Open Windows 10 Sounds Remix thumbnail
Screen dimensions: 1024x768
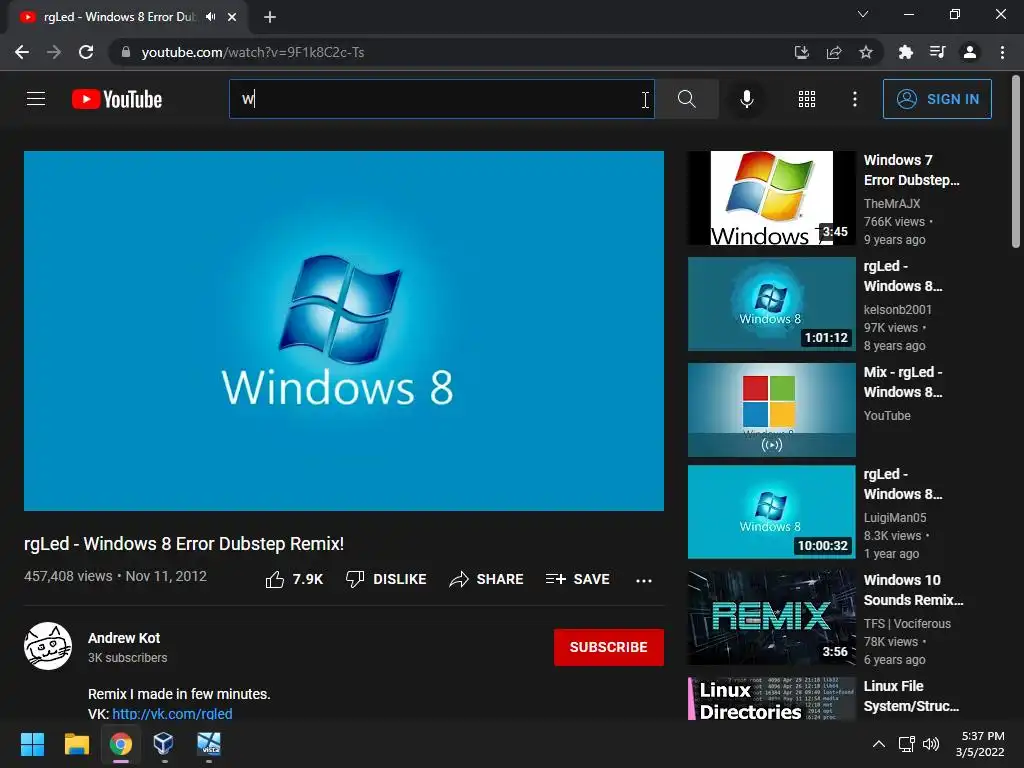point(771,618)
